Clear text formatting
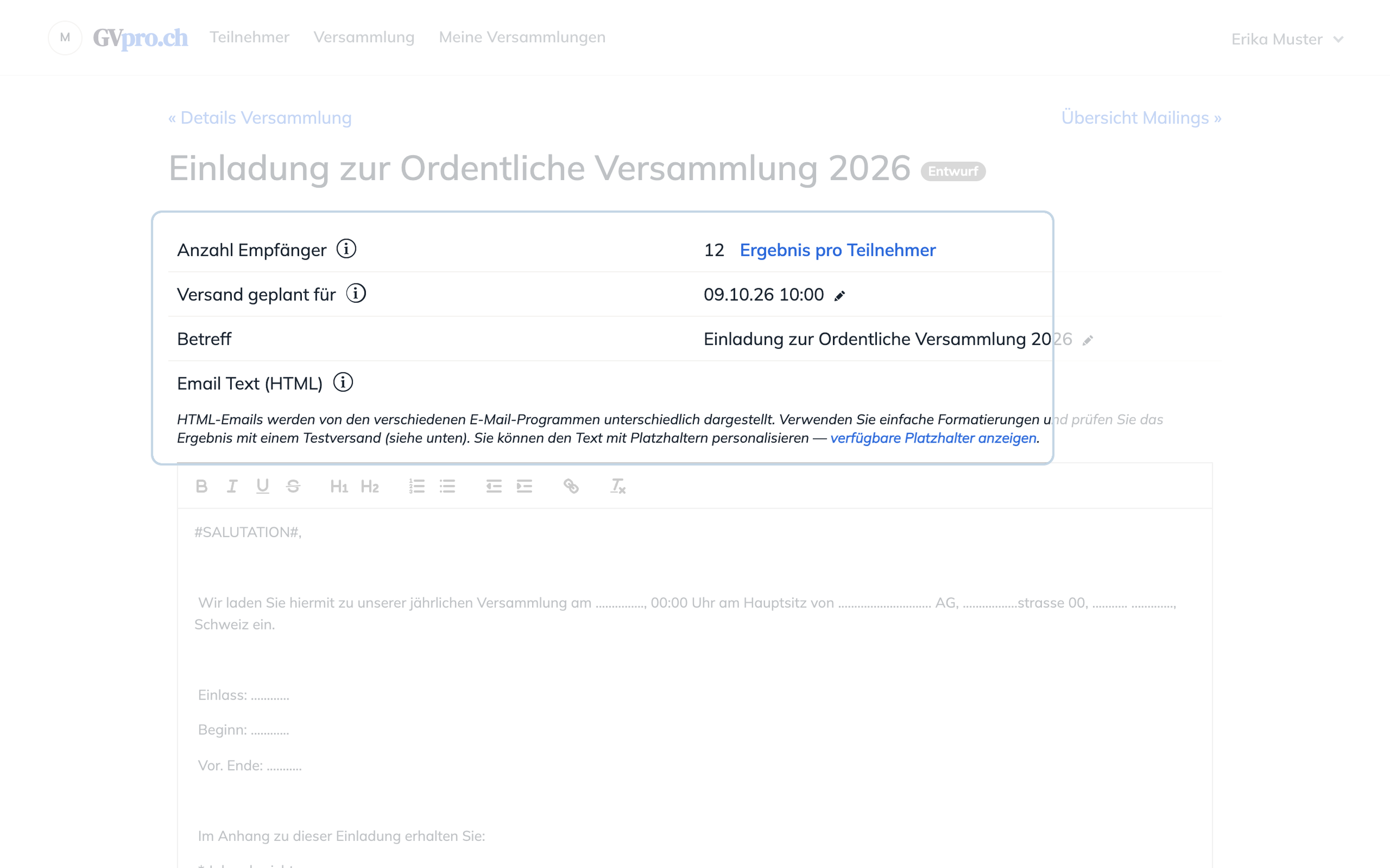The height and width of the screenshot is (868, 1390). click(x=618, y=486)
